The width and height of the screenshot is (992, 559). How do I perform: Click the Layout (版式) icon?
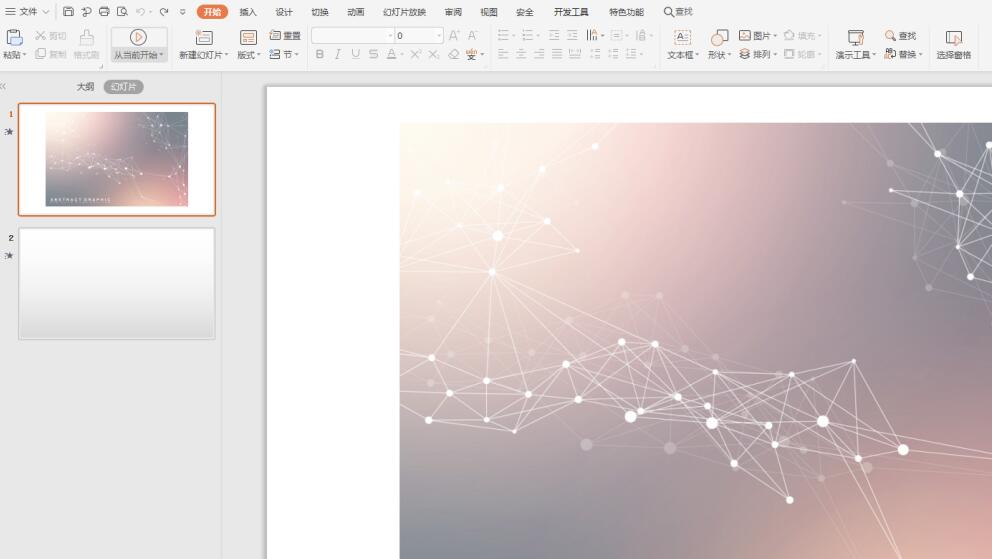tap(248, 37)
